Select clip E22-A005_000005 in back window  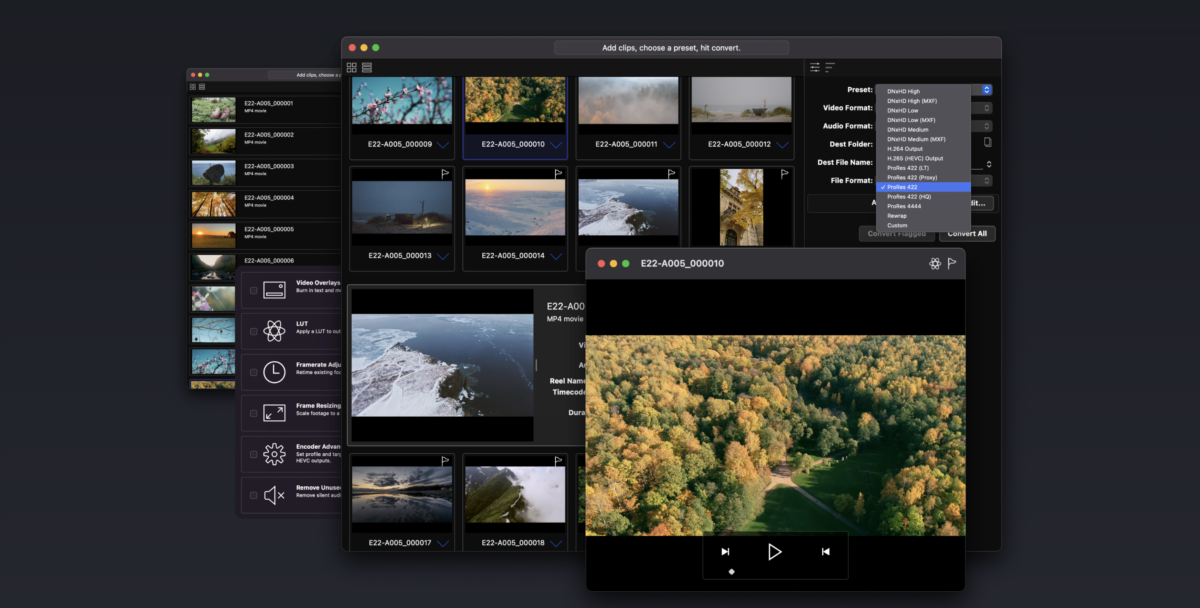click(264, 234)
